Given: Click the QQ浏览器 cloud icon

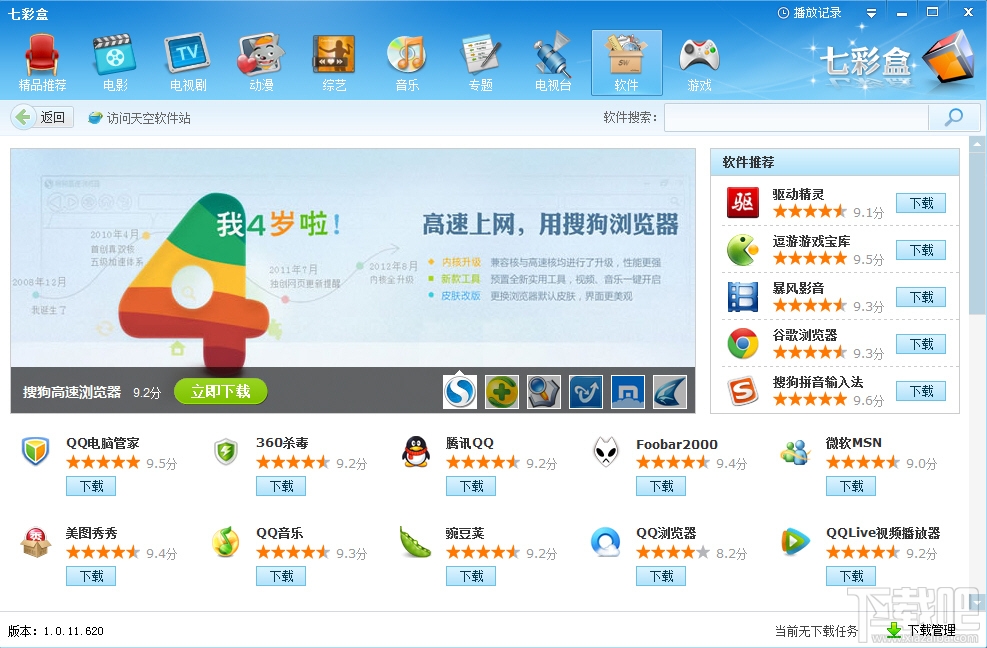Looking at the screenshot, I should pyautogui.click(x=606, y=542).
